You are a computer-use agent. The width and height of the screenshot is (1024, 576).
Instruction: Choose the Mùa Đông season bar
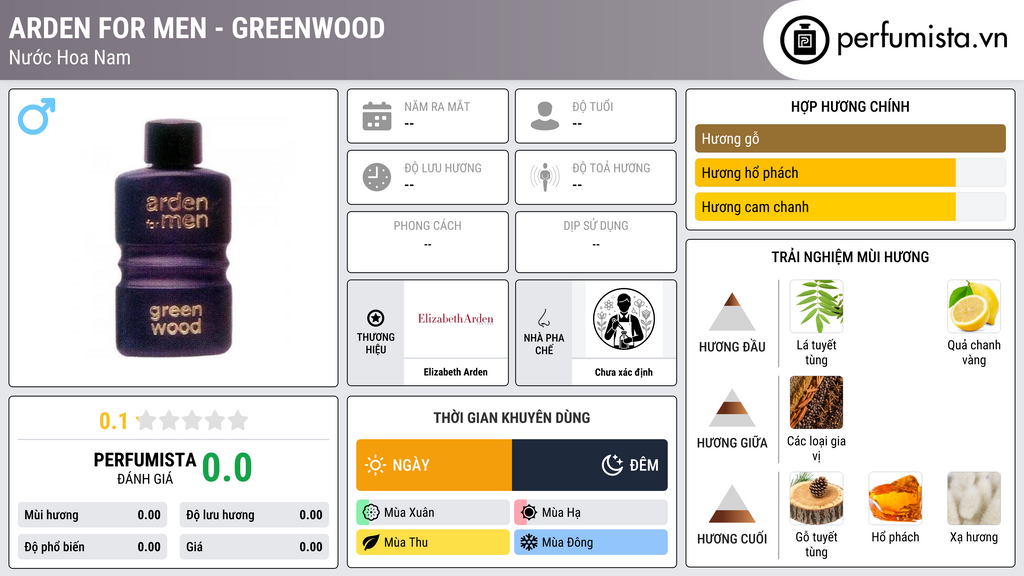click(591, 542)
